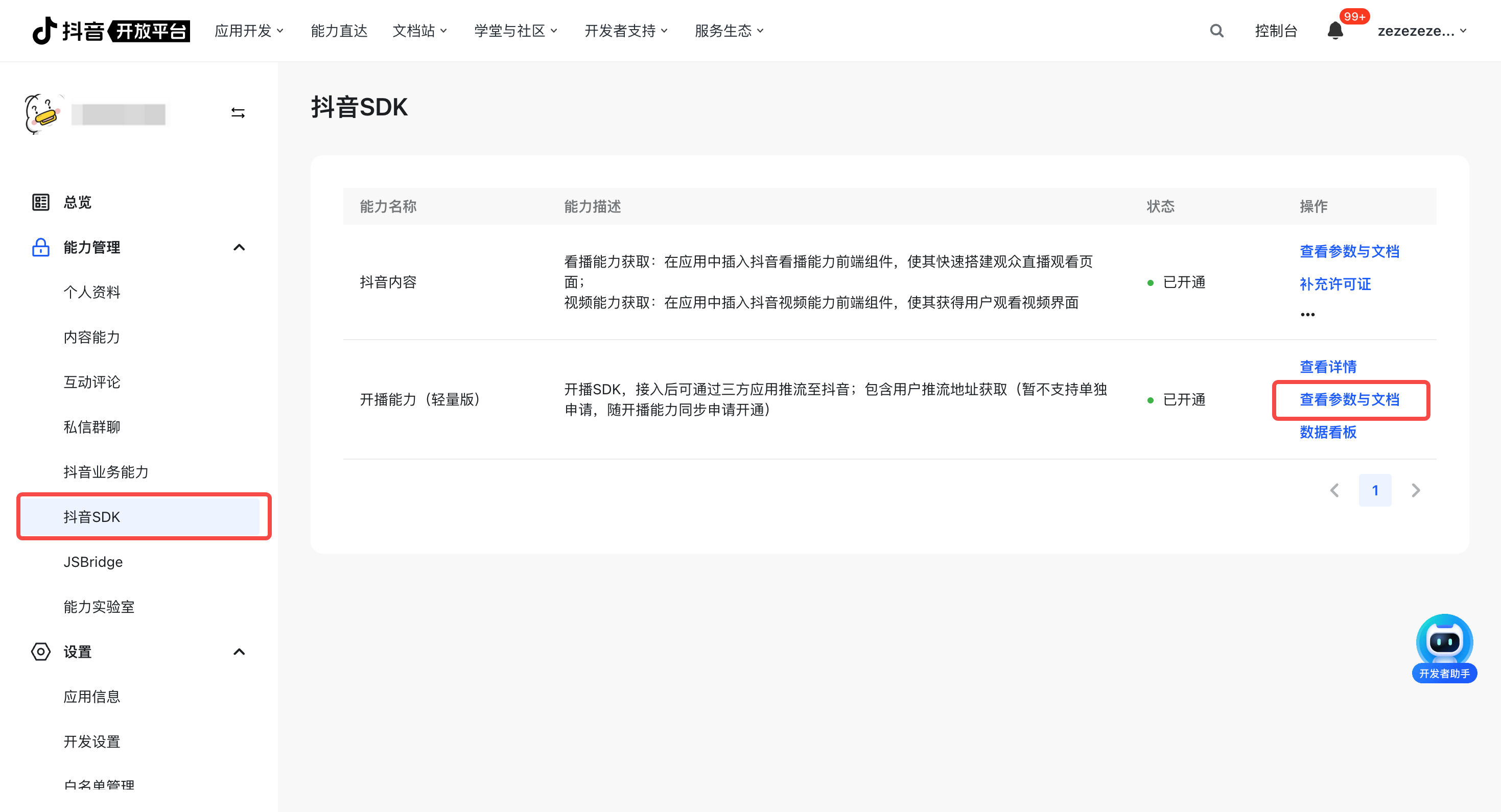Expand the 应用开发 dropdown menu
This screenshot has width=1501, height=812.
(x=249, y=31)
